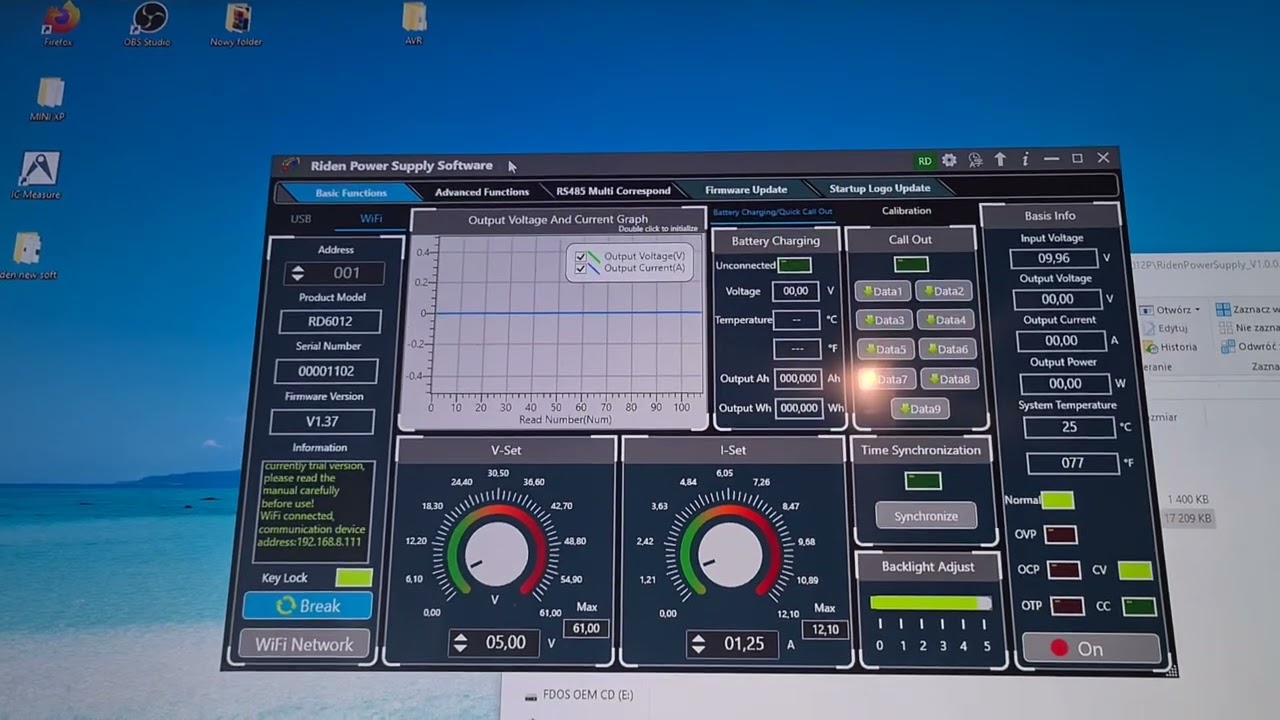1280x720 pixels.
Task: Recall memory Data3
Action: click(x=884, y=321)
